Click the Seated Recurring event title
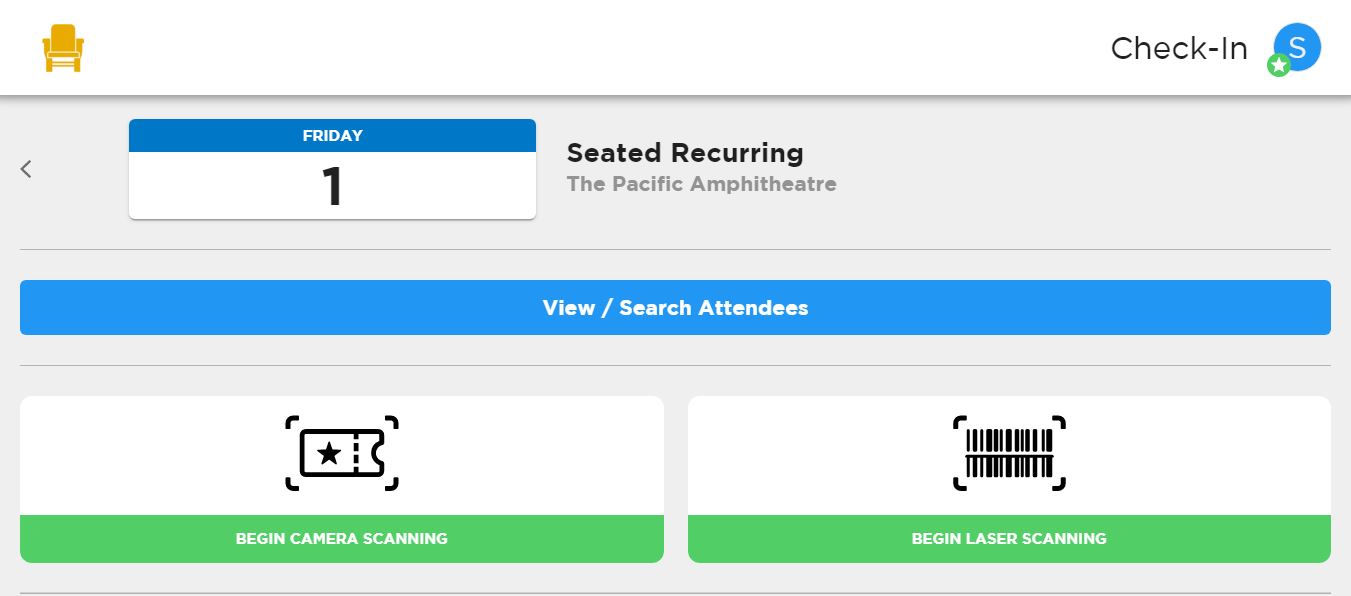 [685, 153]
